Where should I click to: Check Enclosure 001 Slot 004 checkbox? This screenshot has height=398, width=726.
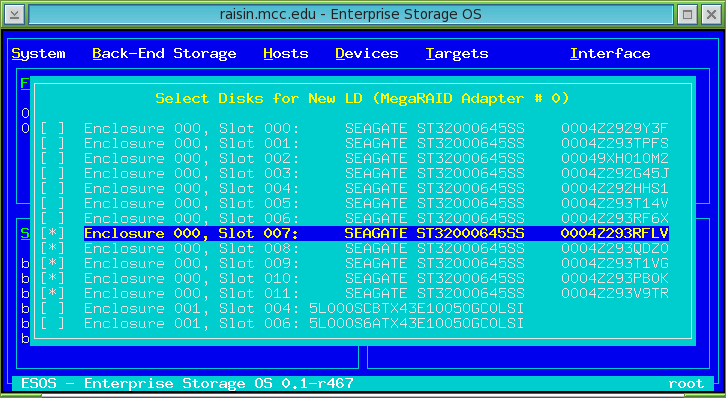click(52, 308)
